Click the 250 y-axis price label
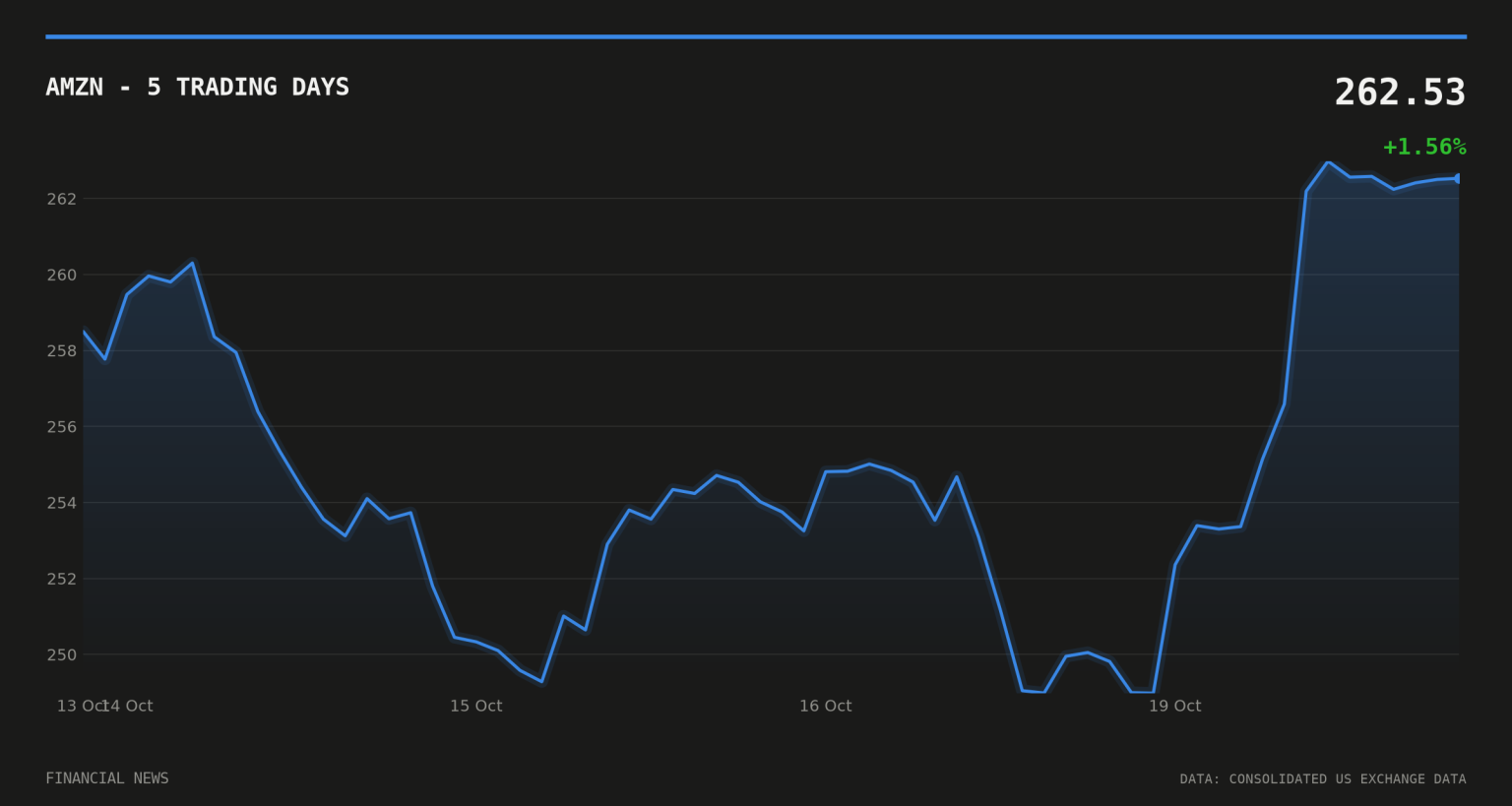Screen dimensions: 1512x806 [61, 654]
